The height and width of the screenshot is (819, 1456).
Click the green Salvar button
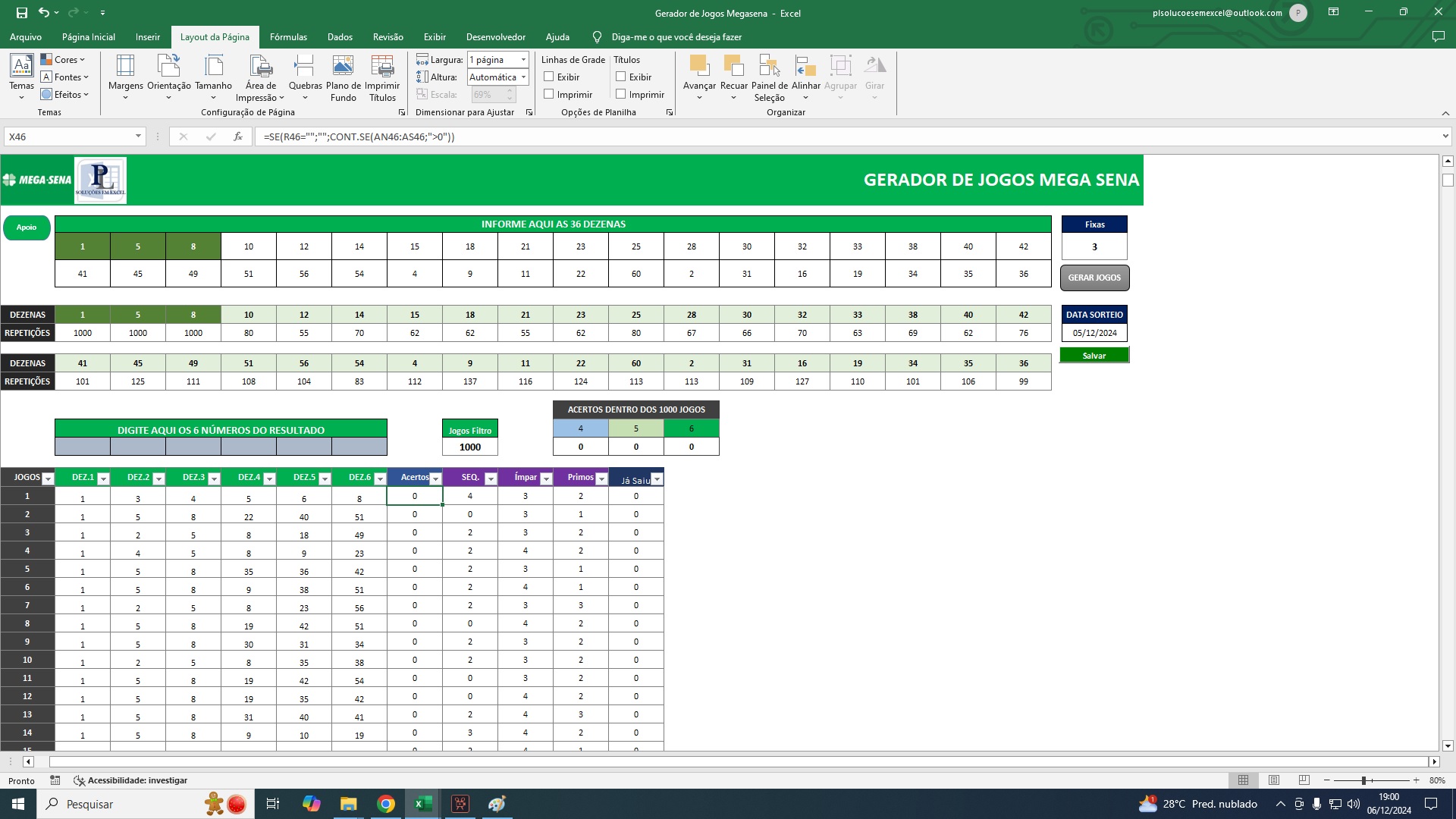1094,355
